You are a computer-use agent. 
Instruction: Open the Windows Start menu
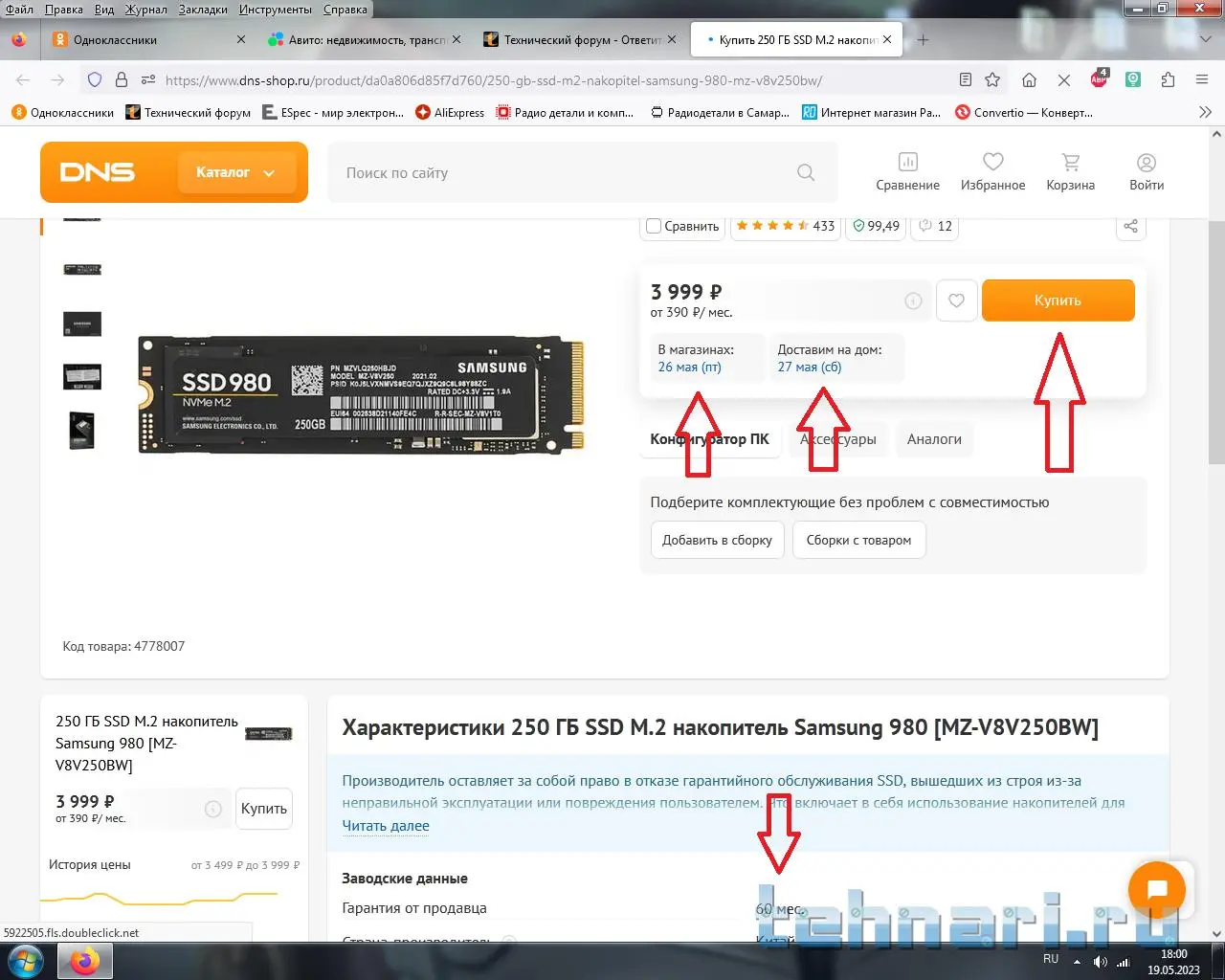[25, 959]
